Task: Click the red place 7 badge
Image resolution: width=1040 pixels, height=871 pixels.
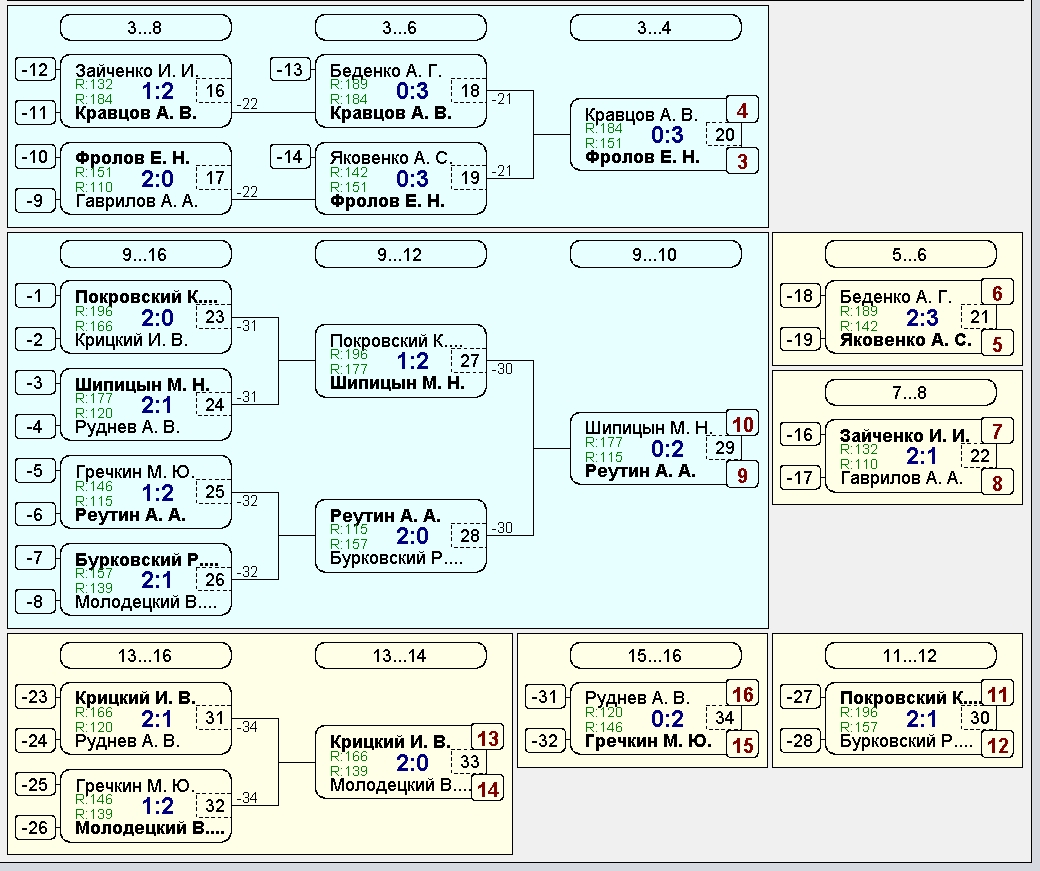Action: 997,431
